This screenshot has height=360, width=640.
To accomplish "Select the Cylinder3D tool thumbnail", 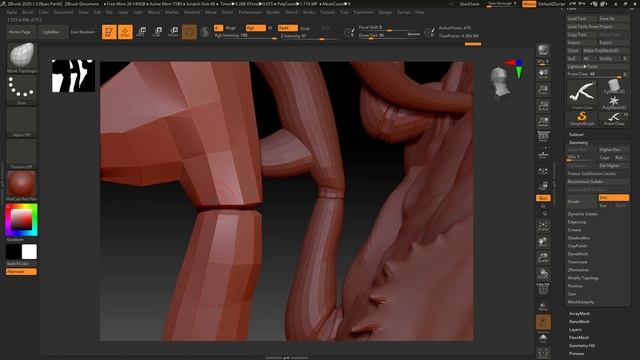I will (614, 87).
